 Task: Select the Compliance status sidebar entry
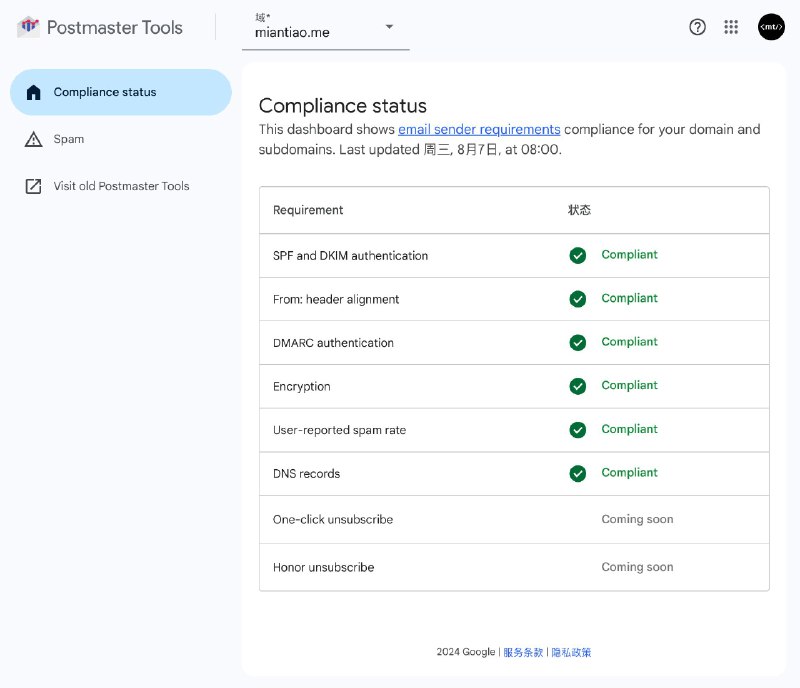105,92
